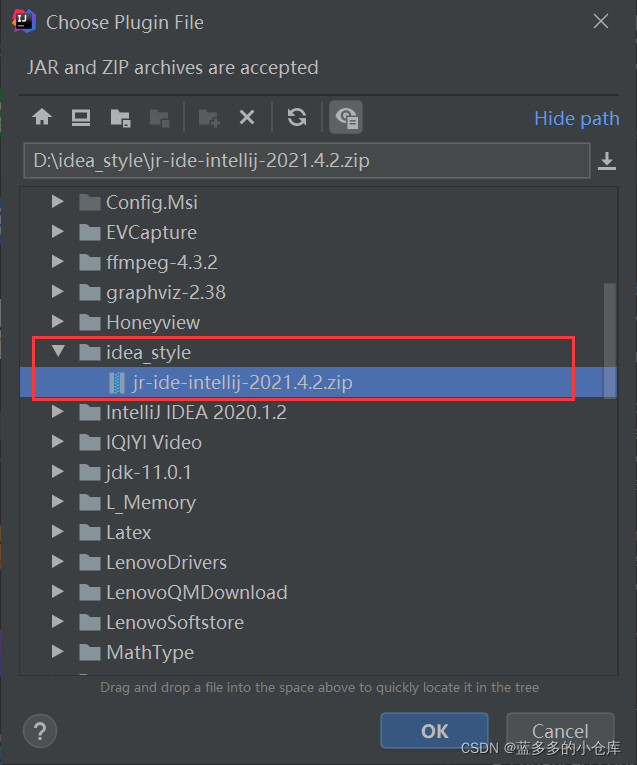Expand the L_Memory folder arrow
This screenshot has height=765, width=637.
pos(58,502)
